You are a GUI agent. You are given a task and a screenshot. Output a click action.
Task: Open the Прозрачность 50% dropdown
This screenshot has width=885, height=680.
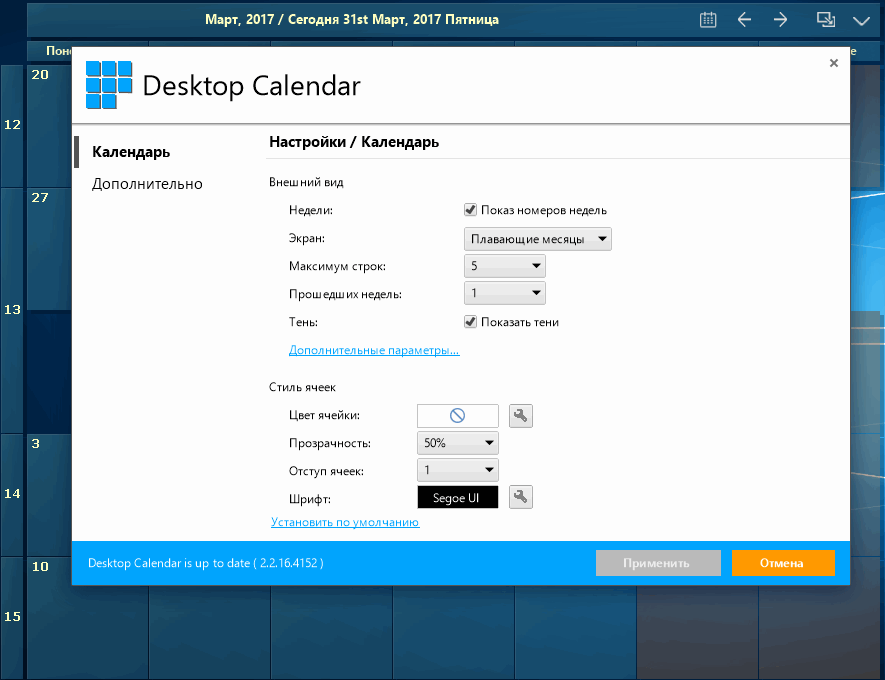pyautogui.click(x=458, y=443)
